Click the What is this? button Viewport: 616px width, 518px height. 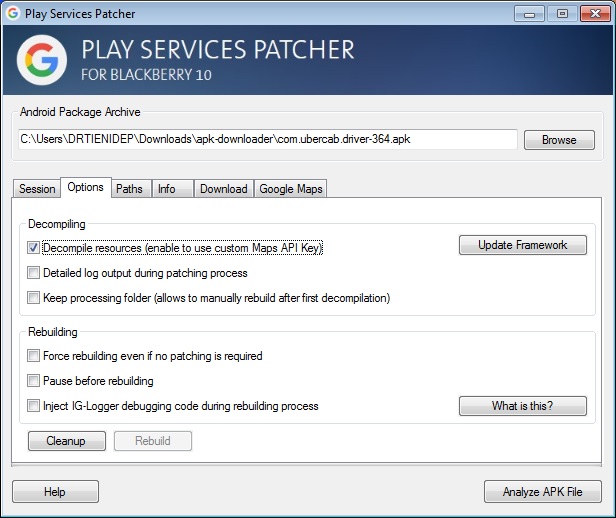coord(522,406)
